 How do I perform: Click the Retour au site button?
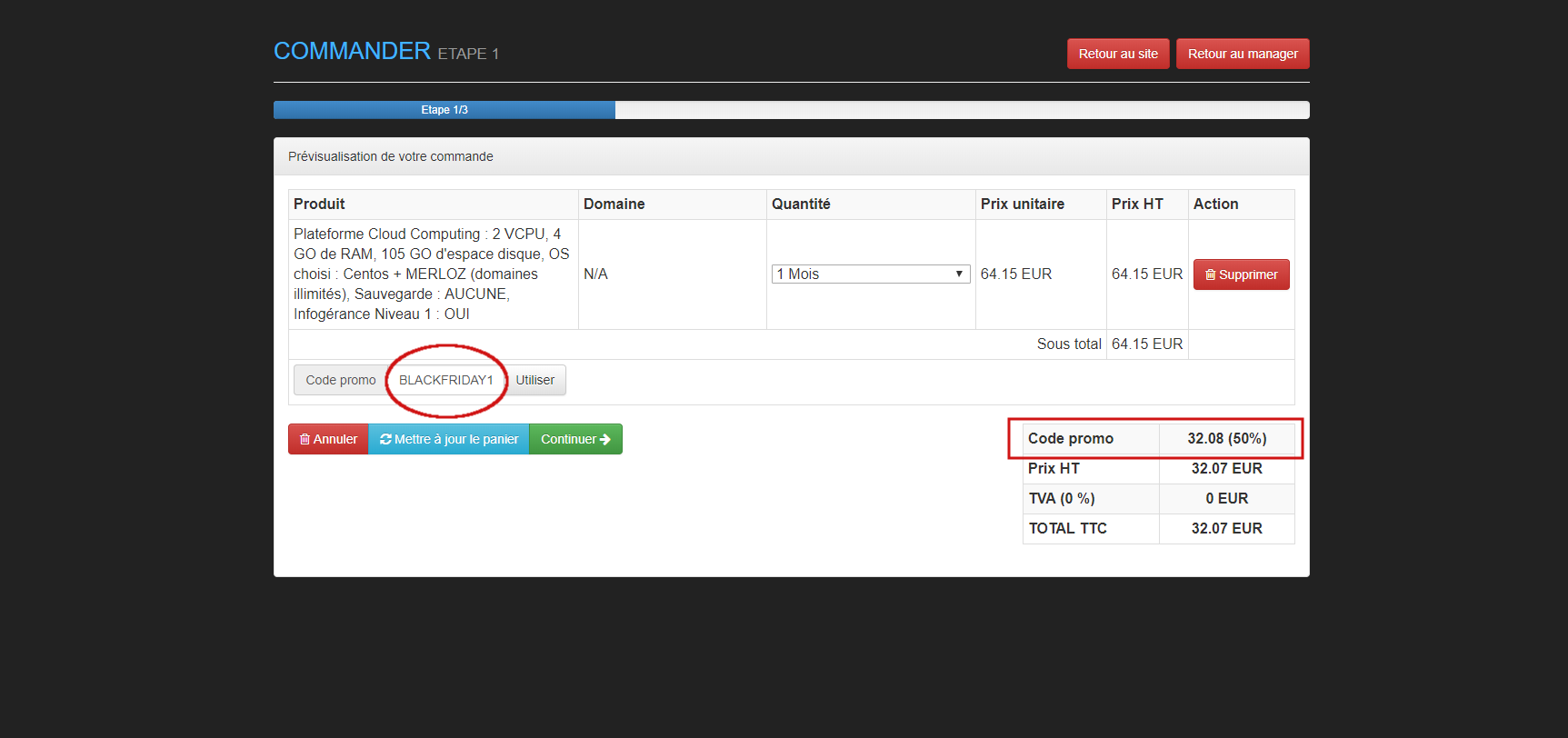[1118, 54]
